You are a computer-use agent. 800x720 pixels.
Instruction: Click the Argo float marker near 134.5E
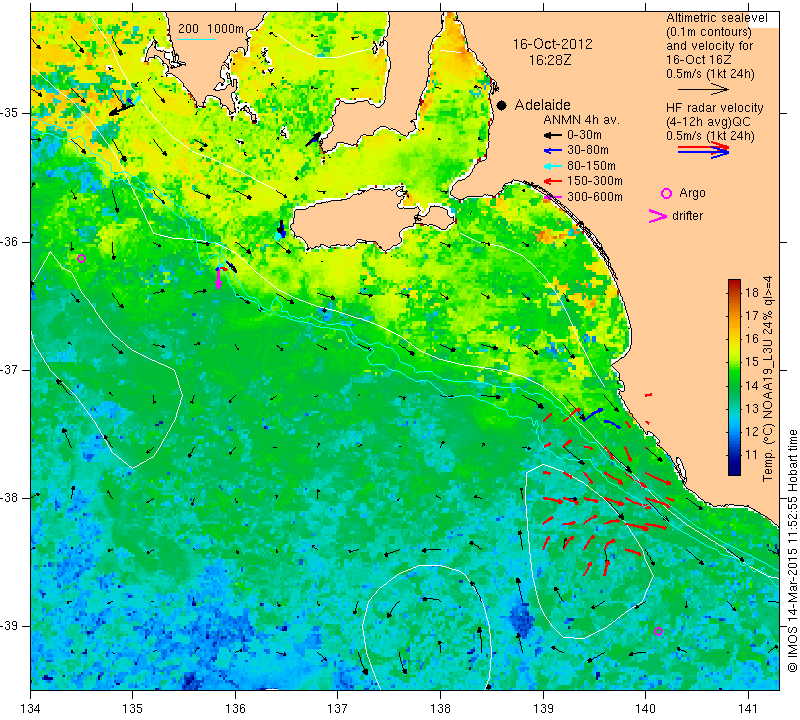pos(81,258)
